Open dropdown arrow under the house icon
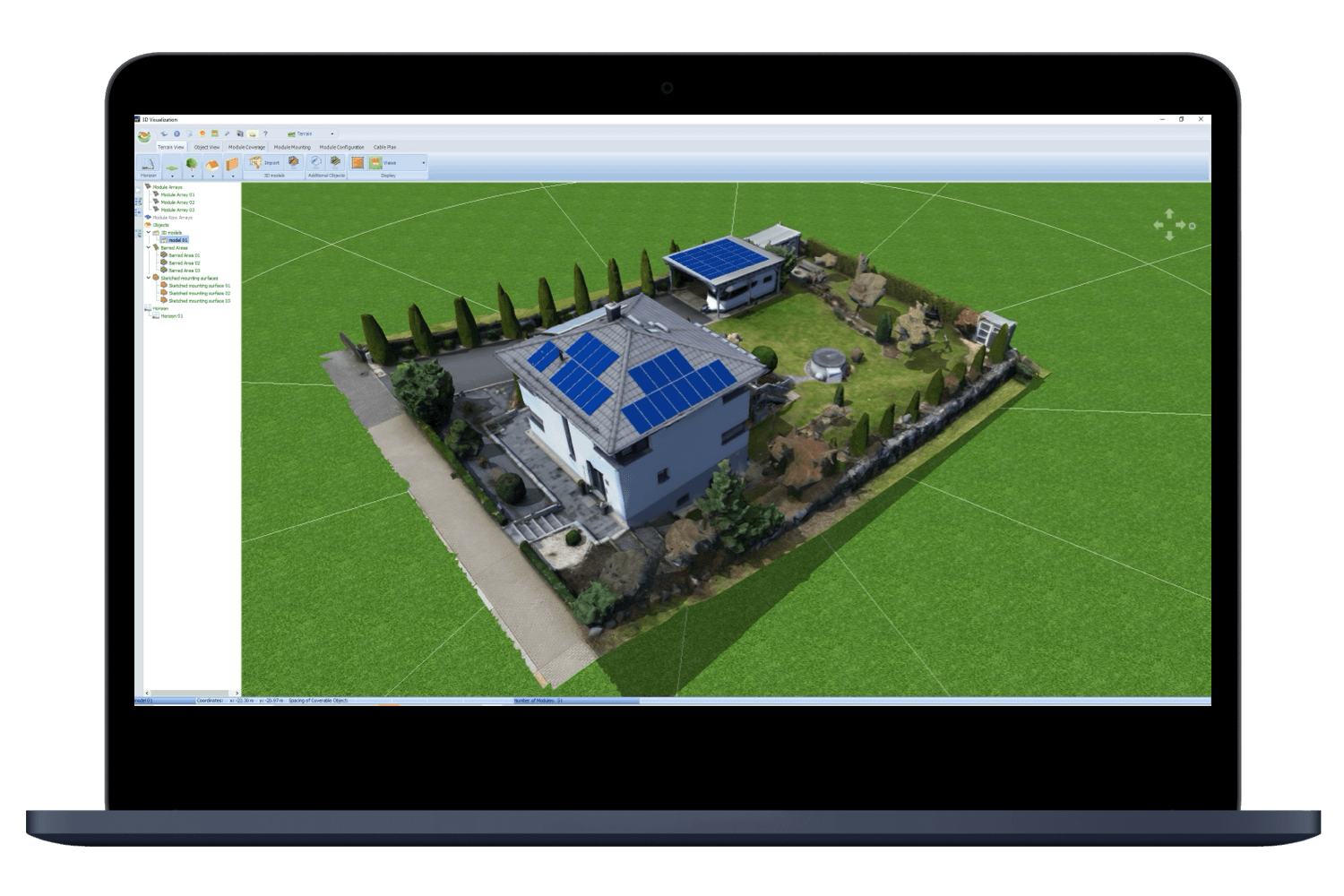The image size is (1344, 896). click(212, 177)
